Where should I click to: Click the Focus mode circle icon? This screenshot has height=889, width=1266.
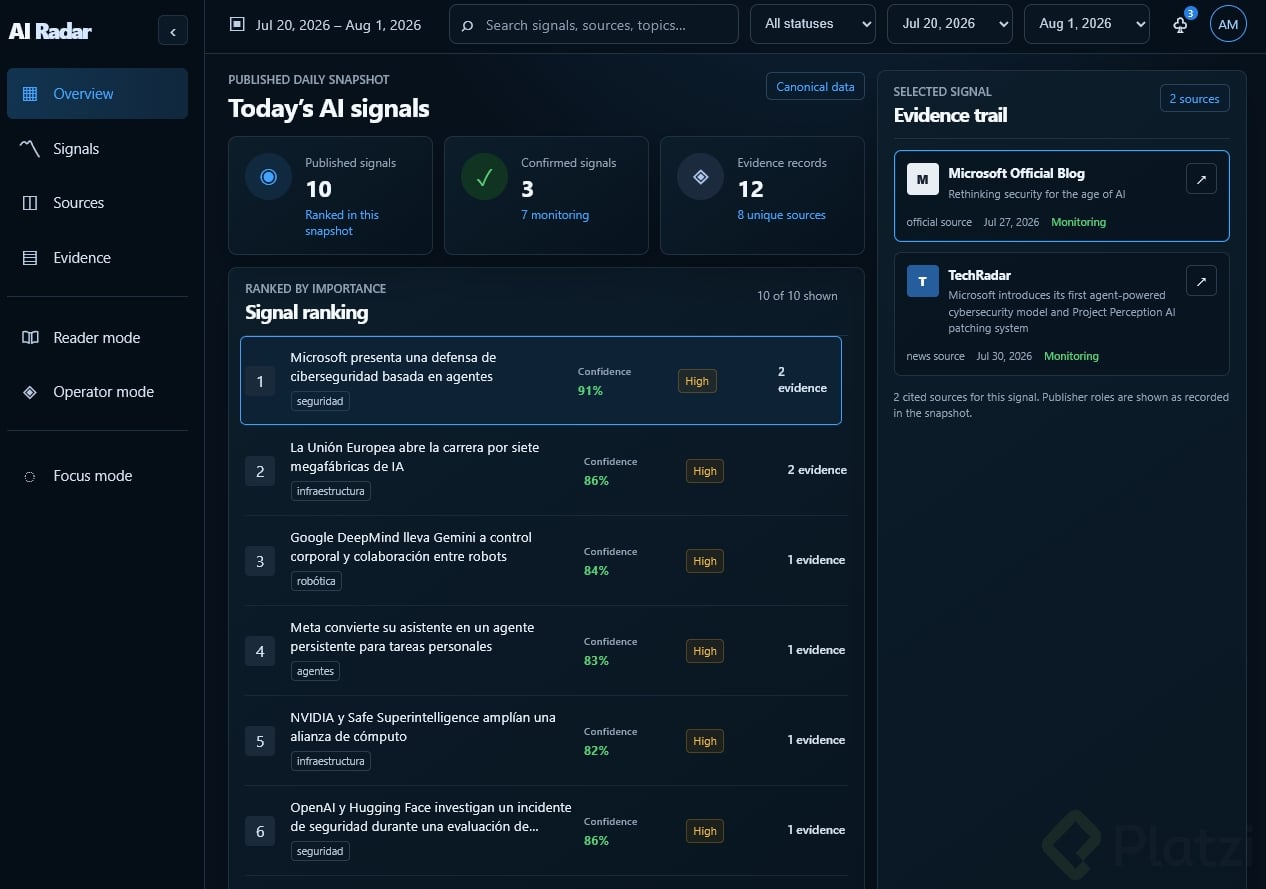[x=30, y=476]
